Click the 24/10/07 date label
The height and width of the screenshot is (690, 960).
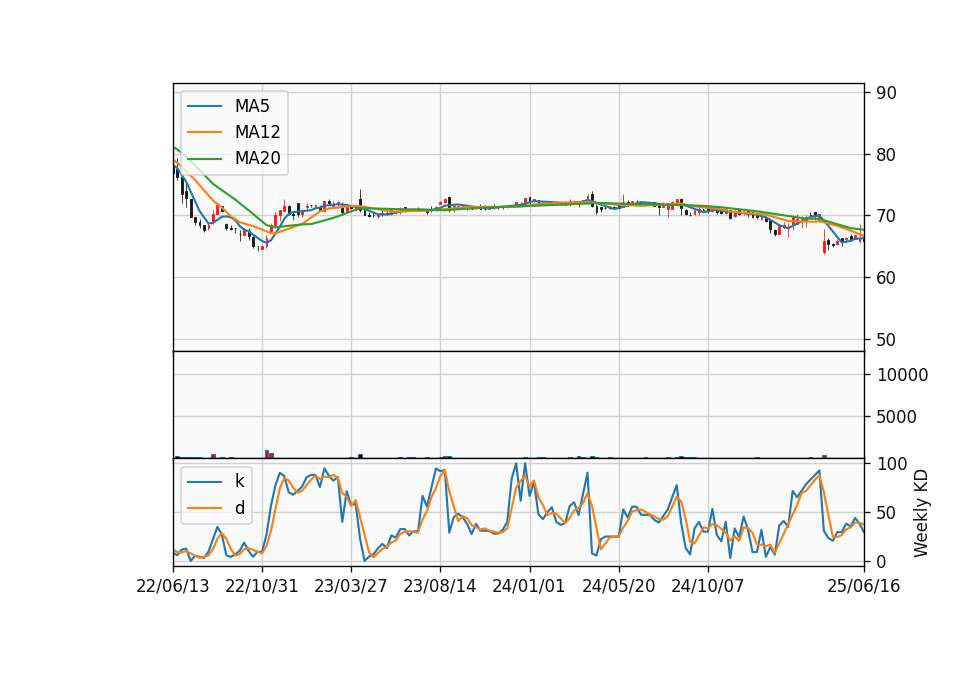click(708, 586)
